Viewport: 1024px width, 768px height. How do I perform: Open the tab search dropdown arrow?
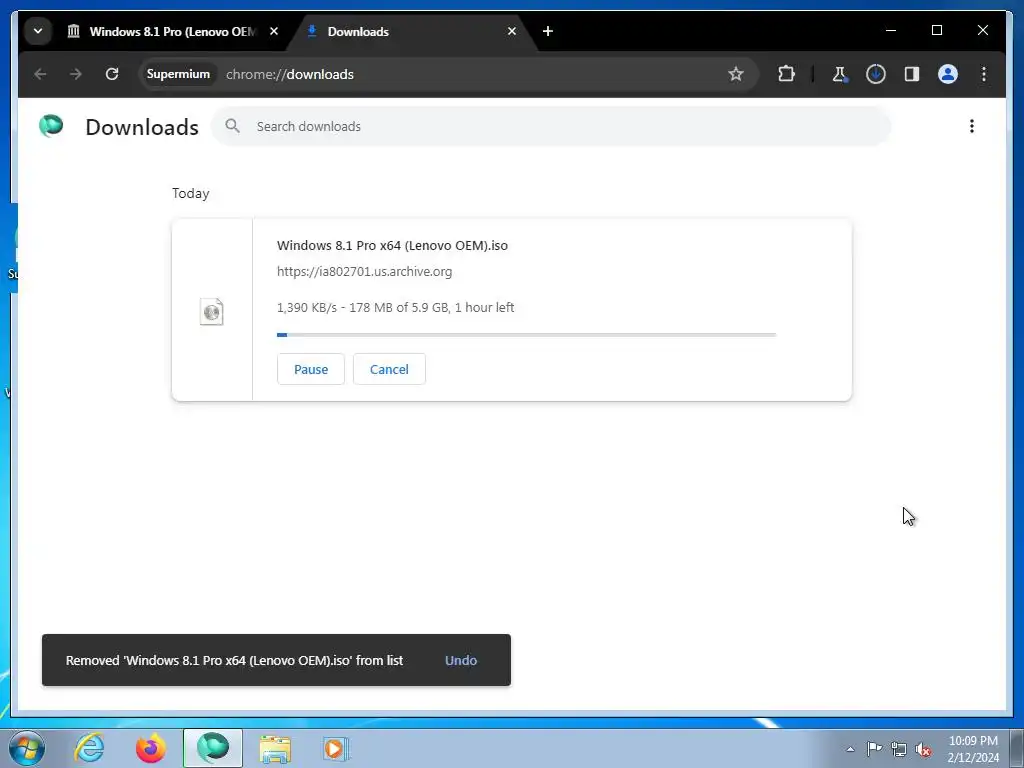(38, 31)
